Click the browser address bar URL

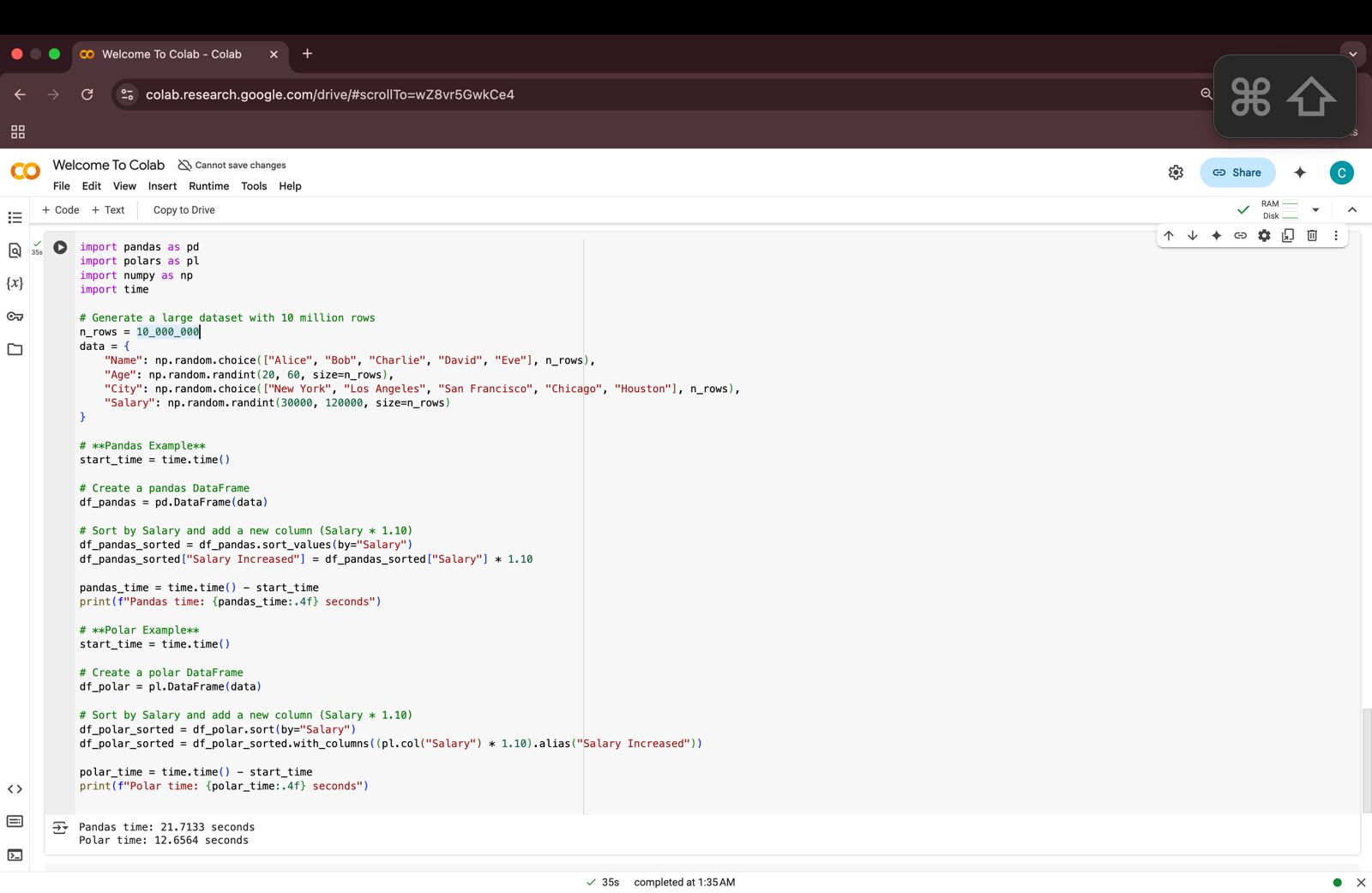click(x=330, y=94)
